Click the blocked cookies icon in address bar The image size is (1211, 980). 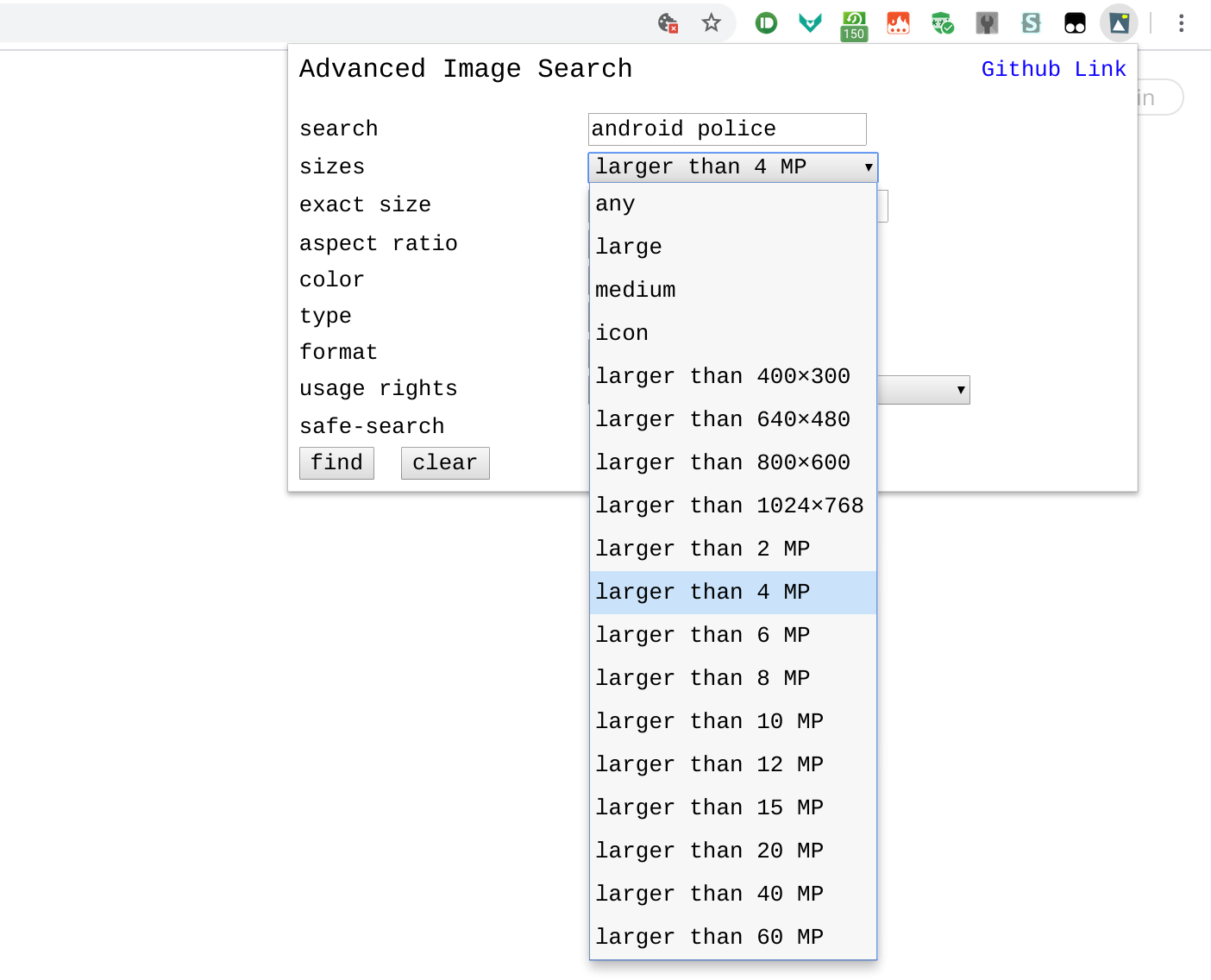pyautogui.click(x=667, y=23)
